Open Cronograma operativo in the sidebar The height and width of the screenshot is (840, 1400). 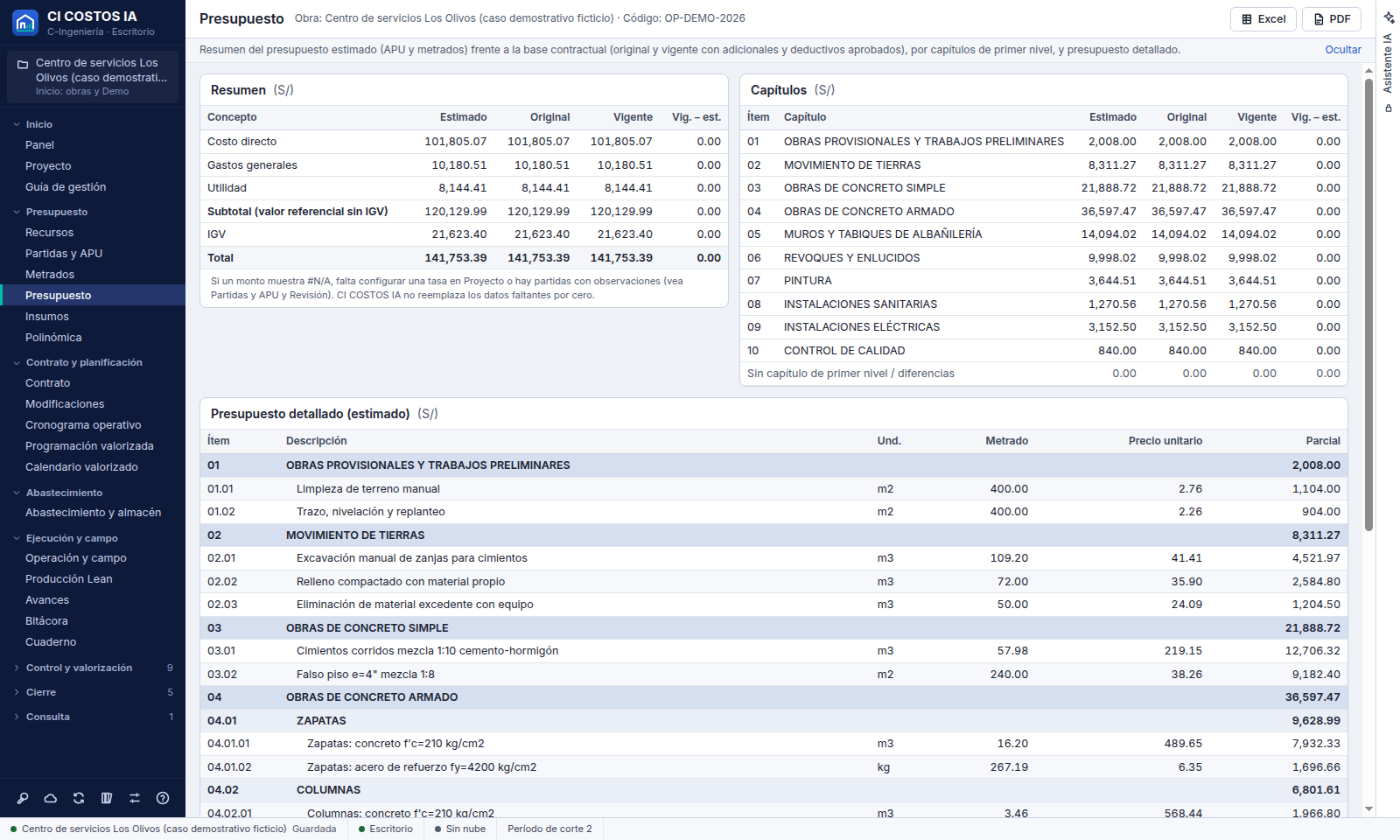pyautogui.click(x=93, y=425)
